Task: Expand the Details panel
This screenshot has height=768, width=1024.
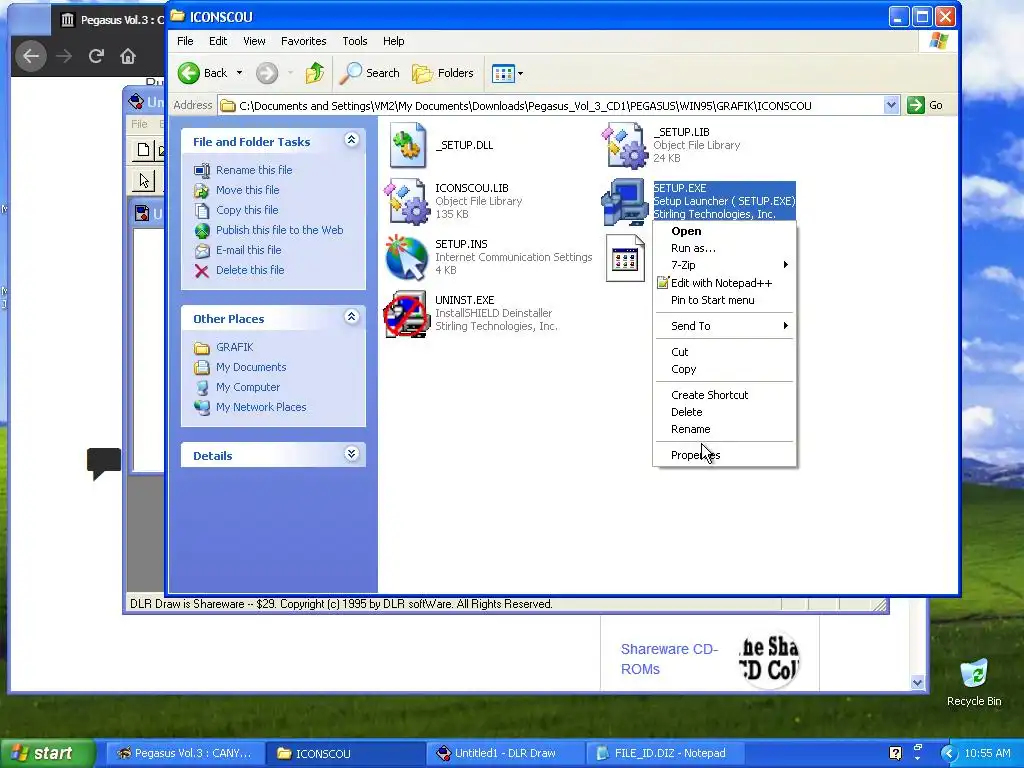Action: tap(351, 454)
